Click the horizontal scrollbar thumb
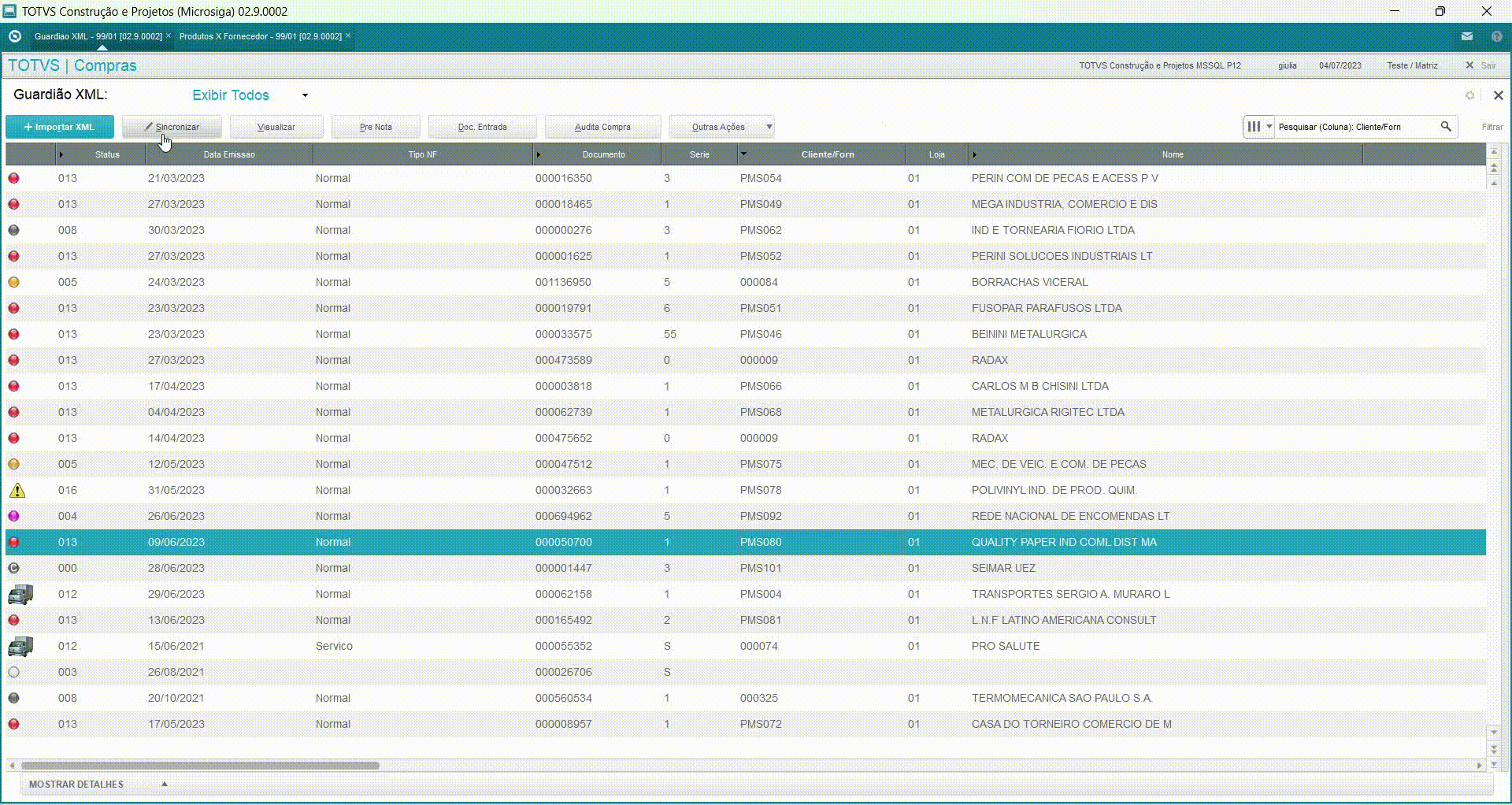The image size is (1512, 805). click(200, 765)
